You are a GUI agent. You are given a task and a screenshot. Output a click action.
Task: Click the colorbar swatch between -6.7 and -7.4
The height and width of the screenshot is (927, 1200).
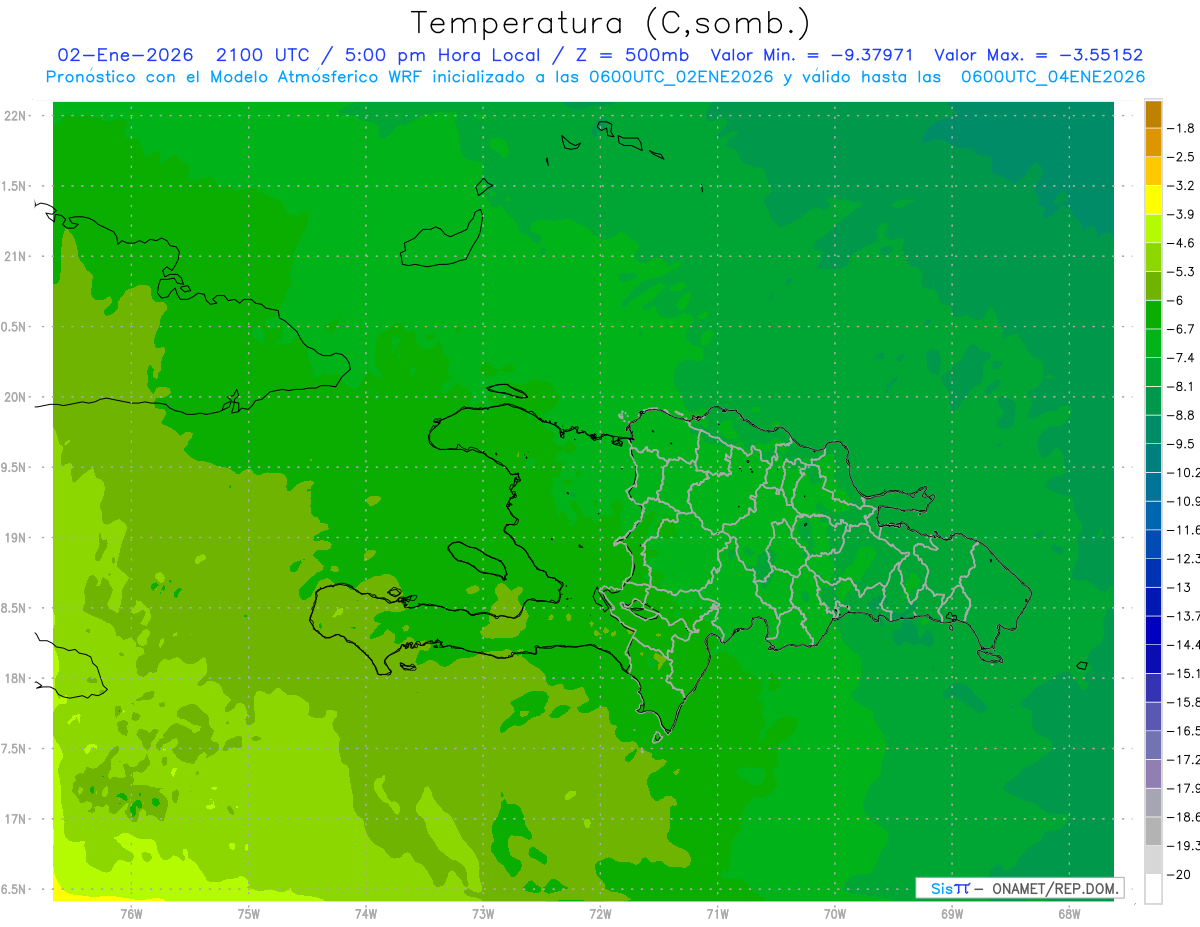point(1153,343)
